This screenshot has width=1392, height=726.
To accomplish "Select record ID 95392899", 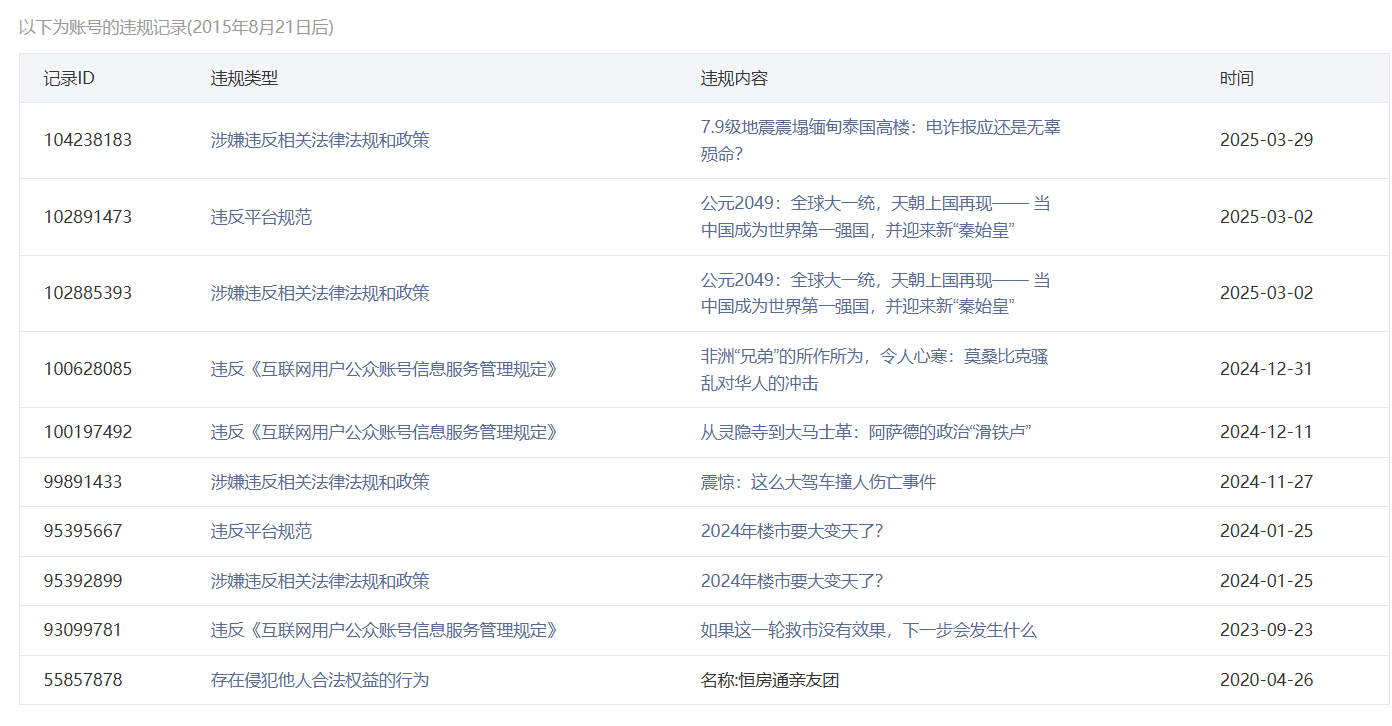I will click(x=83, y=581).
